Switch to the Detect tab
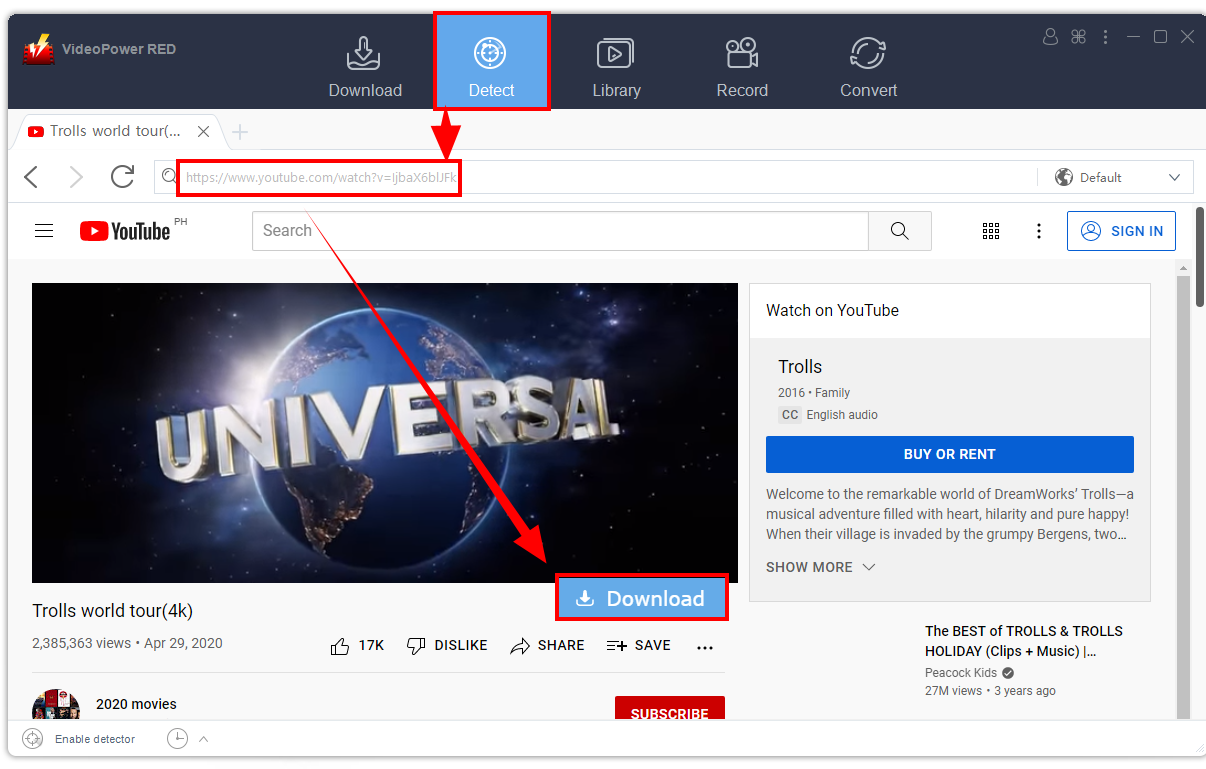Image resolution: width=1206 pixels, height=769 pixels. click(x=491, y=62)
